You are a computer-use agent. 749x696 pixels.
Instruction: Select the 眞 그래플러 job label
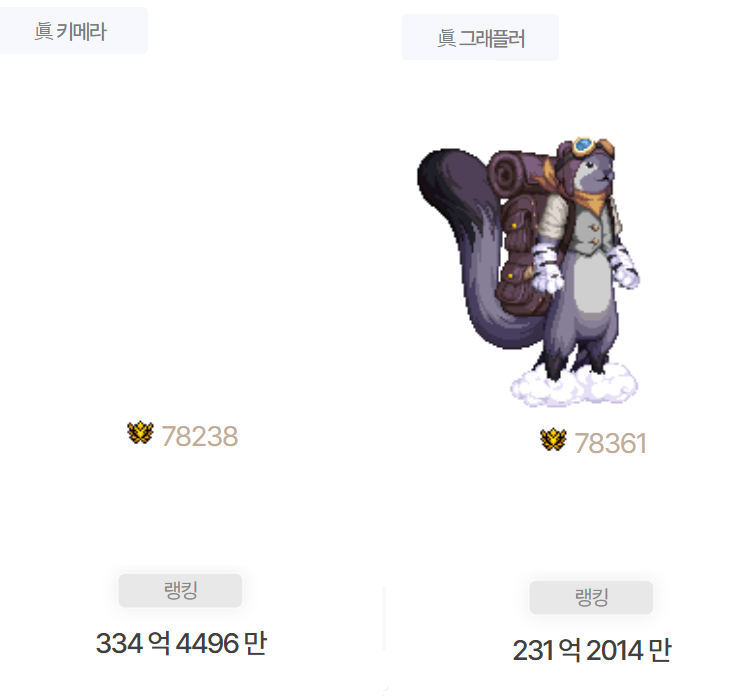(480, 38)
